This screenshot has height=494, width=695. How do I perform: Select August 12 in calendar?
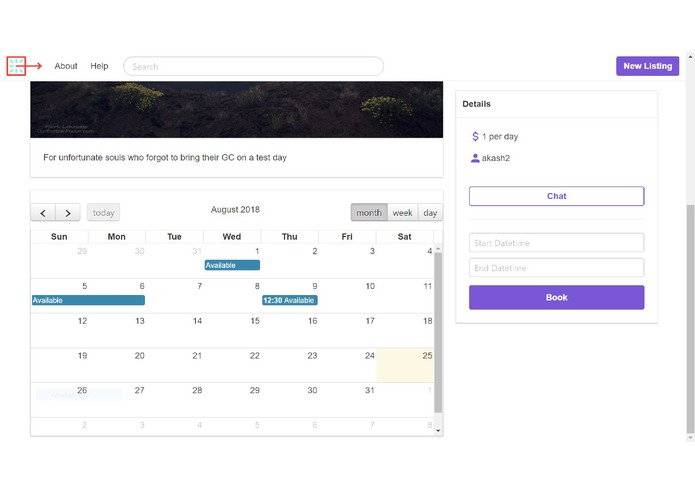(59, 331)
